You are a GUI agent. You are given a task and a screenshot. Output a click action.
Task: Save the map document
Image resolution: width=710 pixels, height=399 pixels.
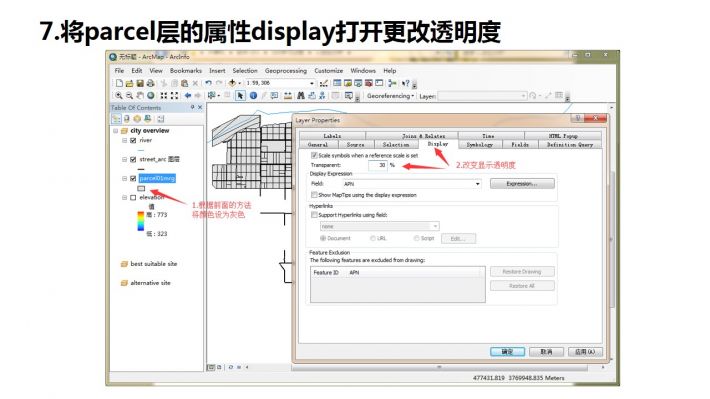point(140,83)
